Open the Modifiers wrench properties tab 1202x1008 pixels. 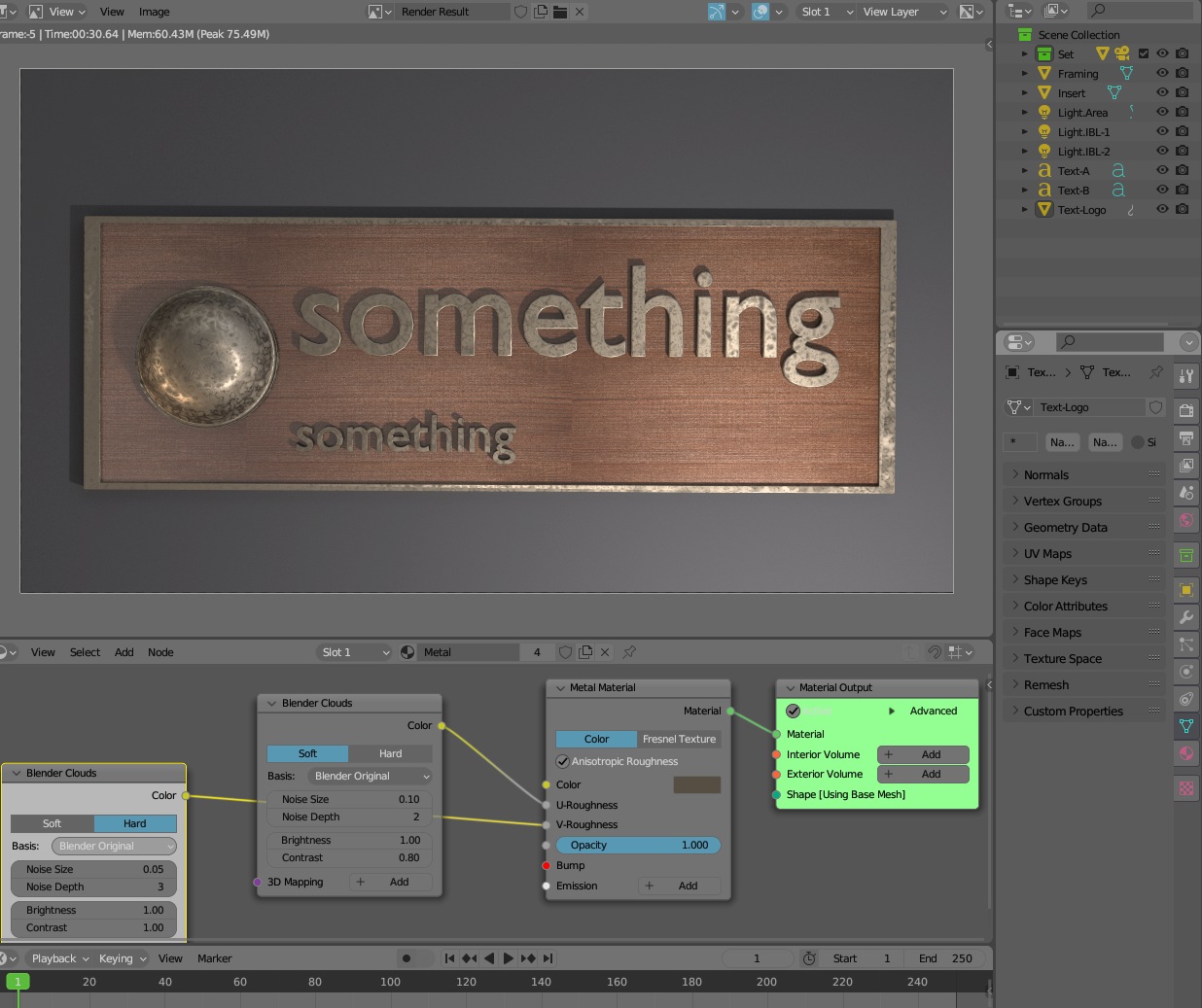coord(1185,617)
